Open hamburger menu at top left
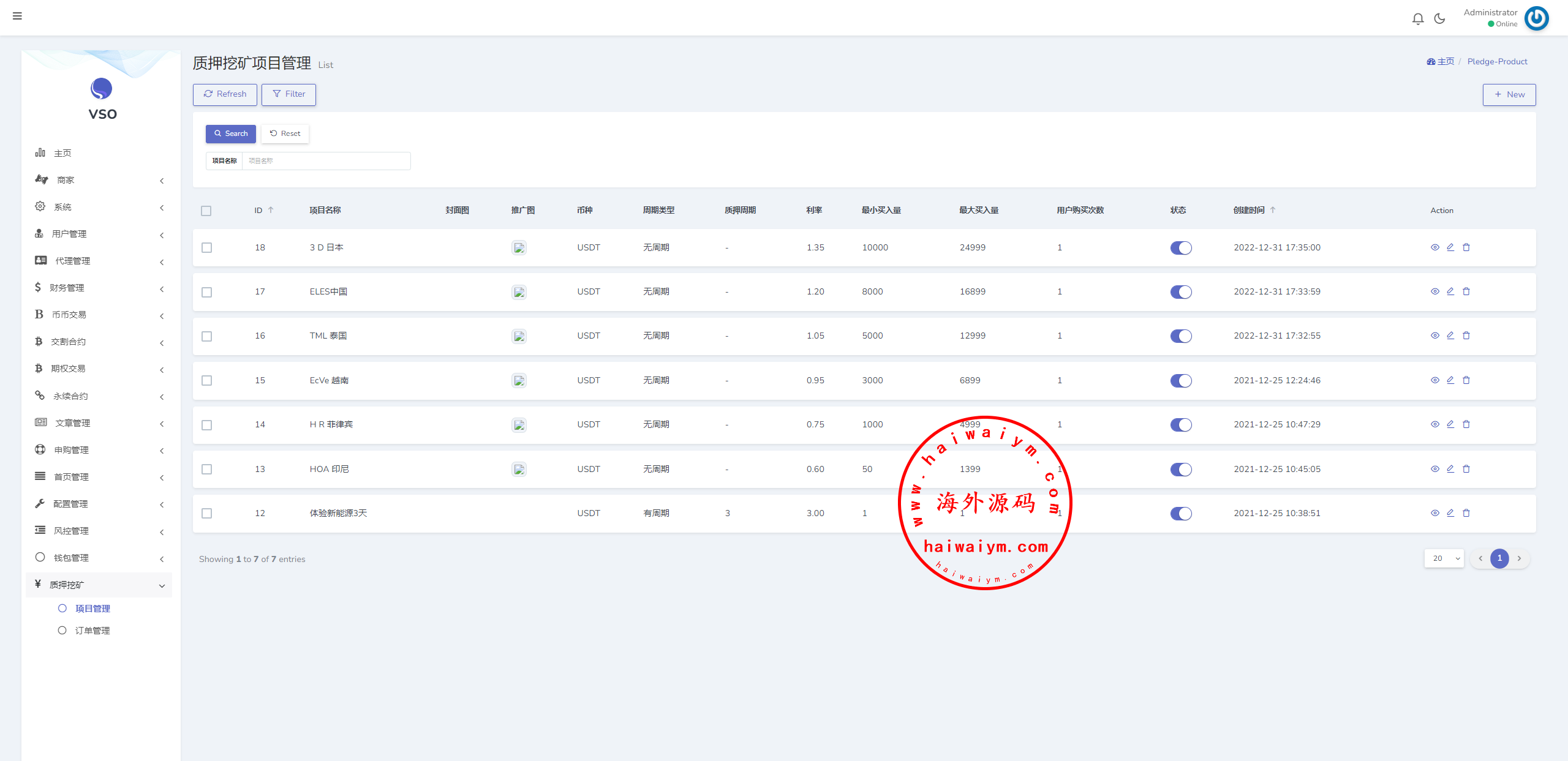This screenshot has height=761, width=1568. [x=17, y=16]
